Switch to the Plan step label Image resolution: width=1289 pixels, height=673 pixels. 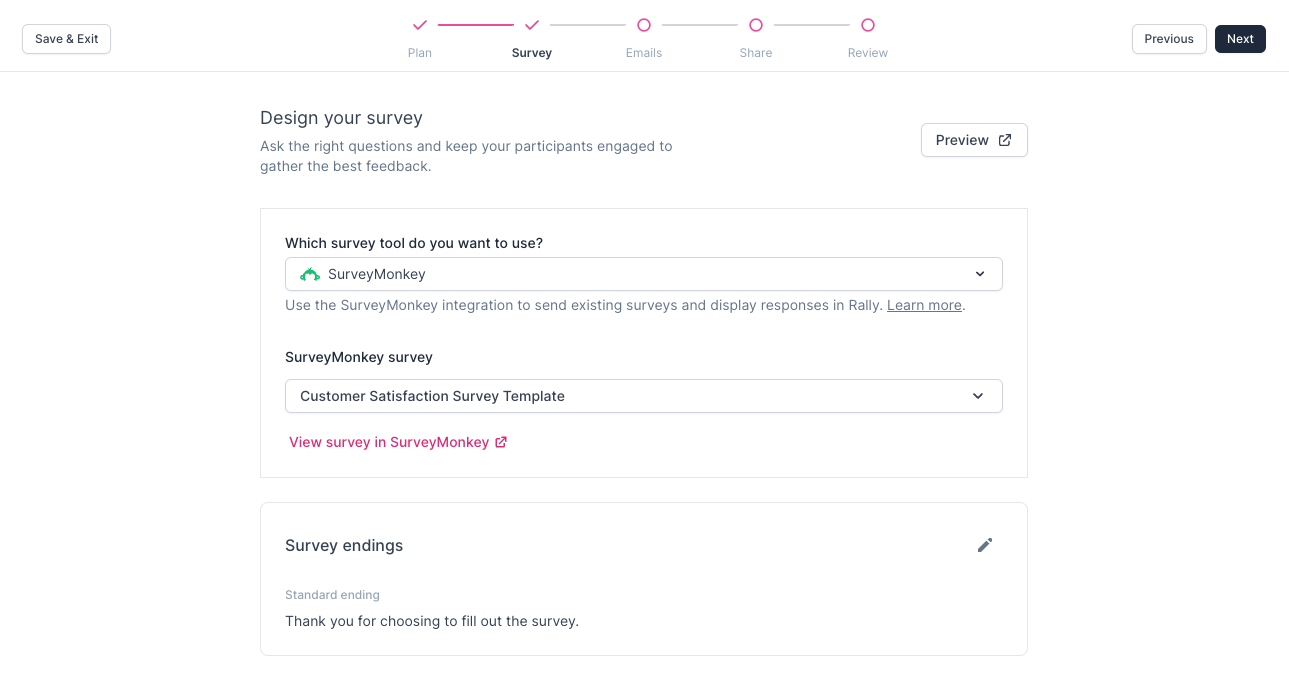tap(420, 53)
